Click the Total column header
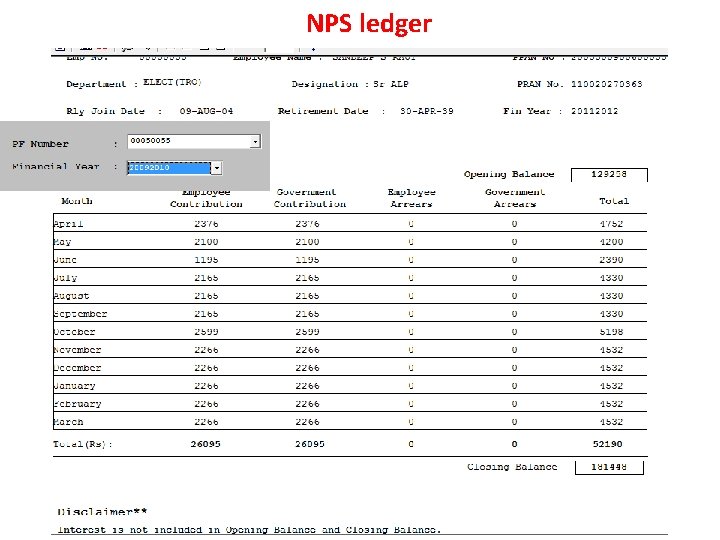Image resolution: width=720 pixels, height=540 pixels. tap(614, 201)
